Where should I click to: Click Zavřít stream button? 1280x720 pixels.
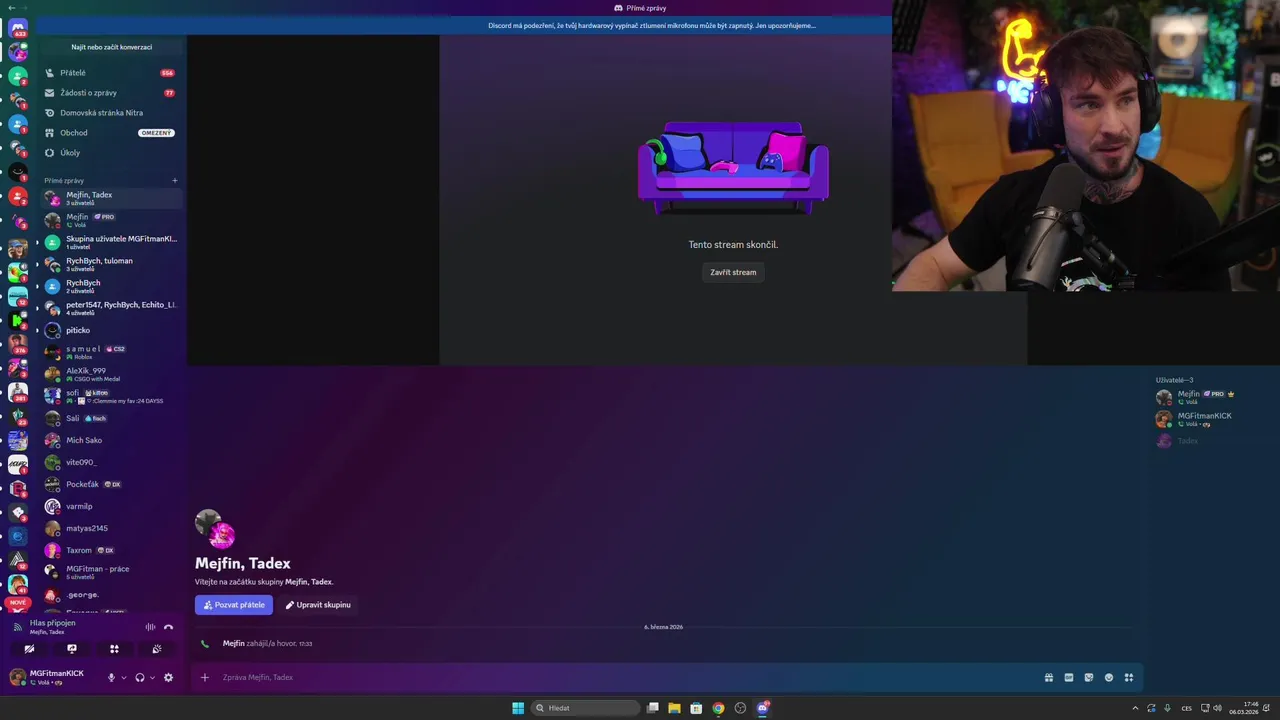click(x=733, y=272)
